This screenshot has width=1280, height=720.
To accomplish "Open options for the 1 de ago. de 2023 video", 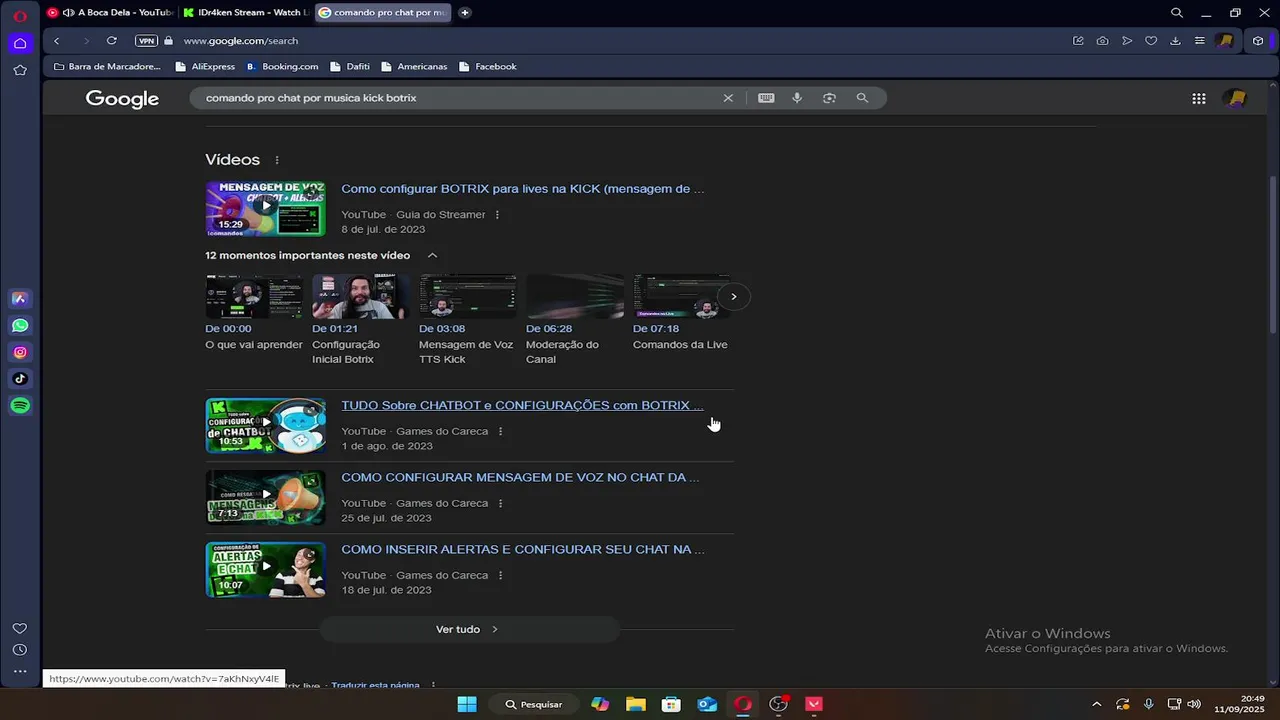I will (500, 432).
